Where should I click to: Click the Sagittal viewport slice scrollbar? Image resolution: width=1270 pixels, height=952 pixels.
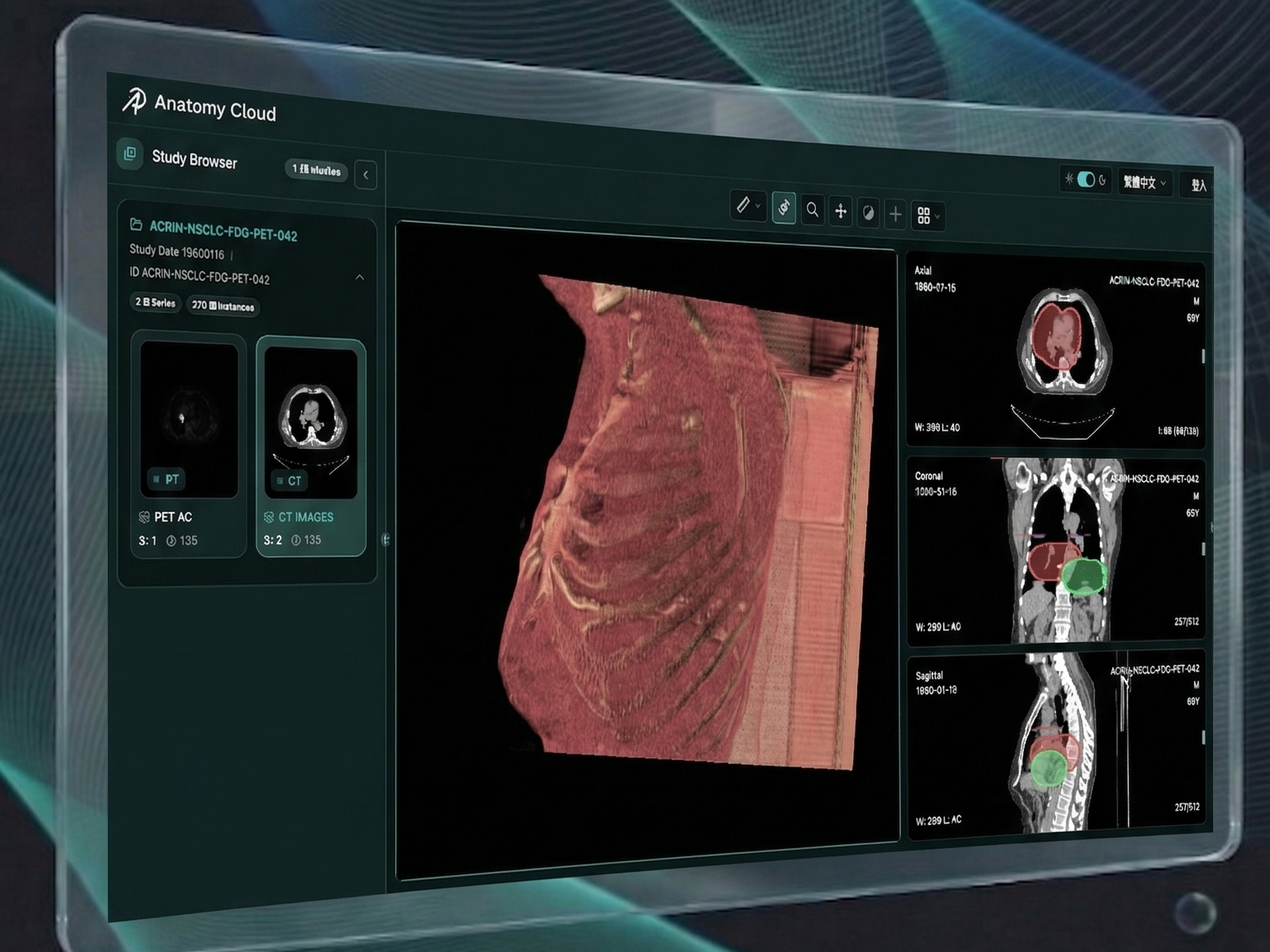(x=1204, y=737)
